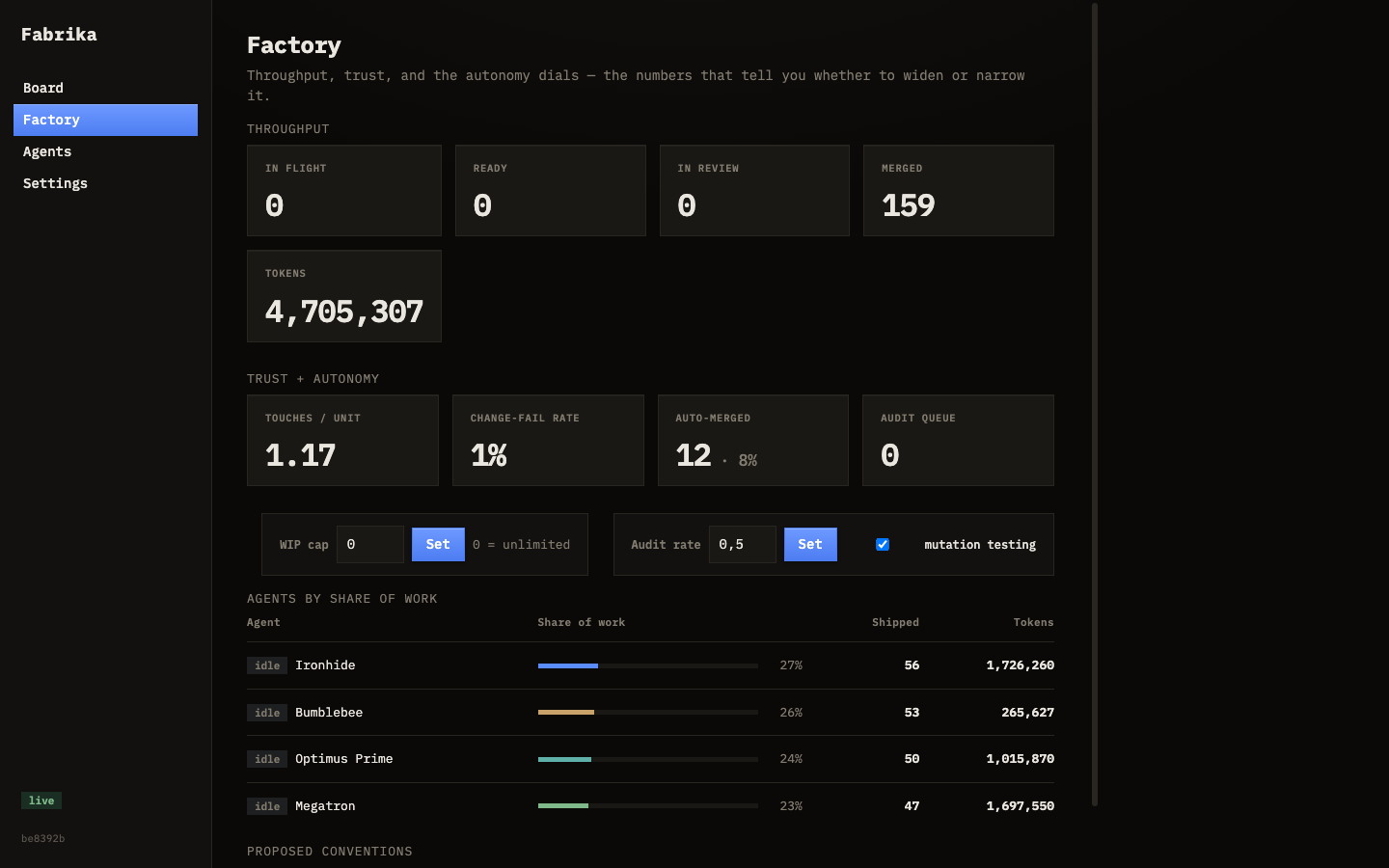
Task: Click the page vertical scrollbar
Action: pos(1095,405)
